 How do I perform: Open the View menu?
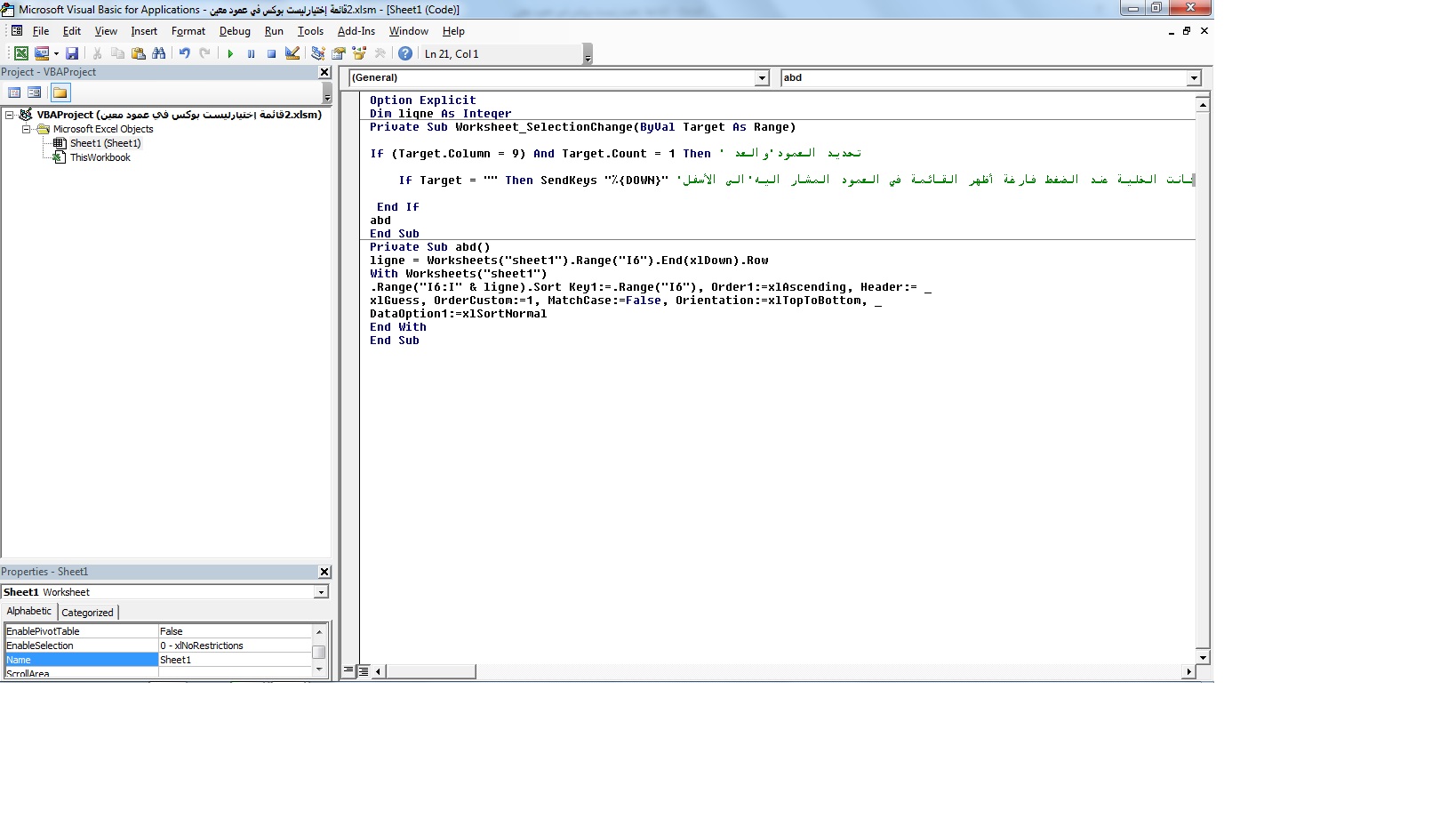click(x=106, y=31)
